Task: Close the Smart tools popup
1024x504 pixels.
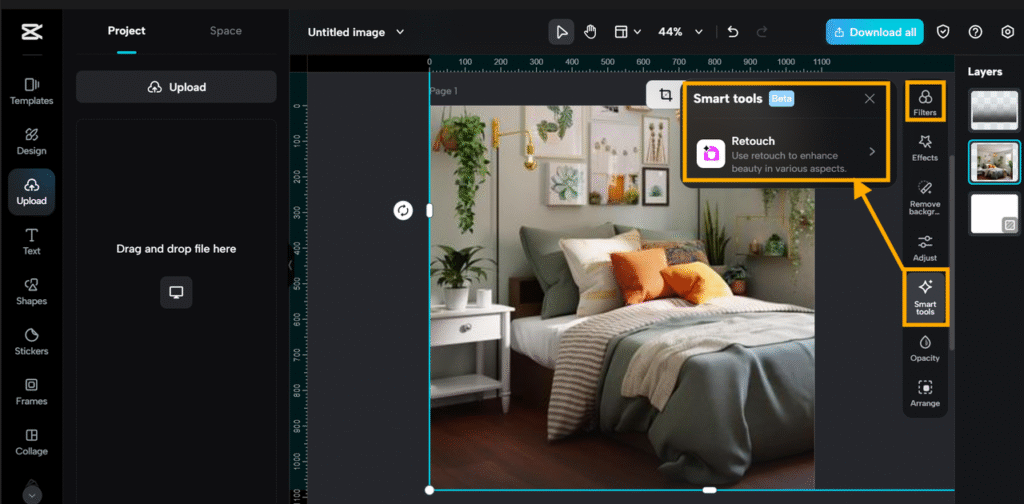Action: pyautogui.click(x=870, y=99)
